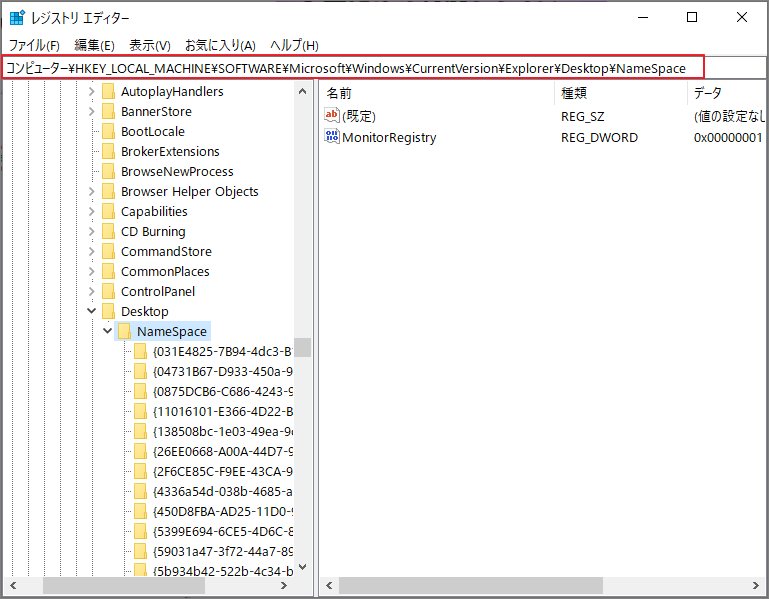Click folder icon of {2F6CE85C-F9EE-43CA key
The width and height of the screenshot is (769, 599).
(x=140, y=472)
